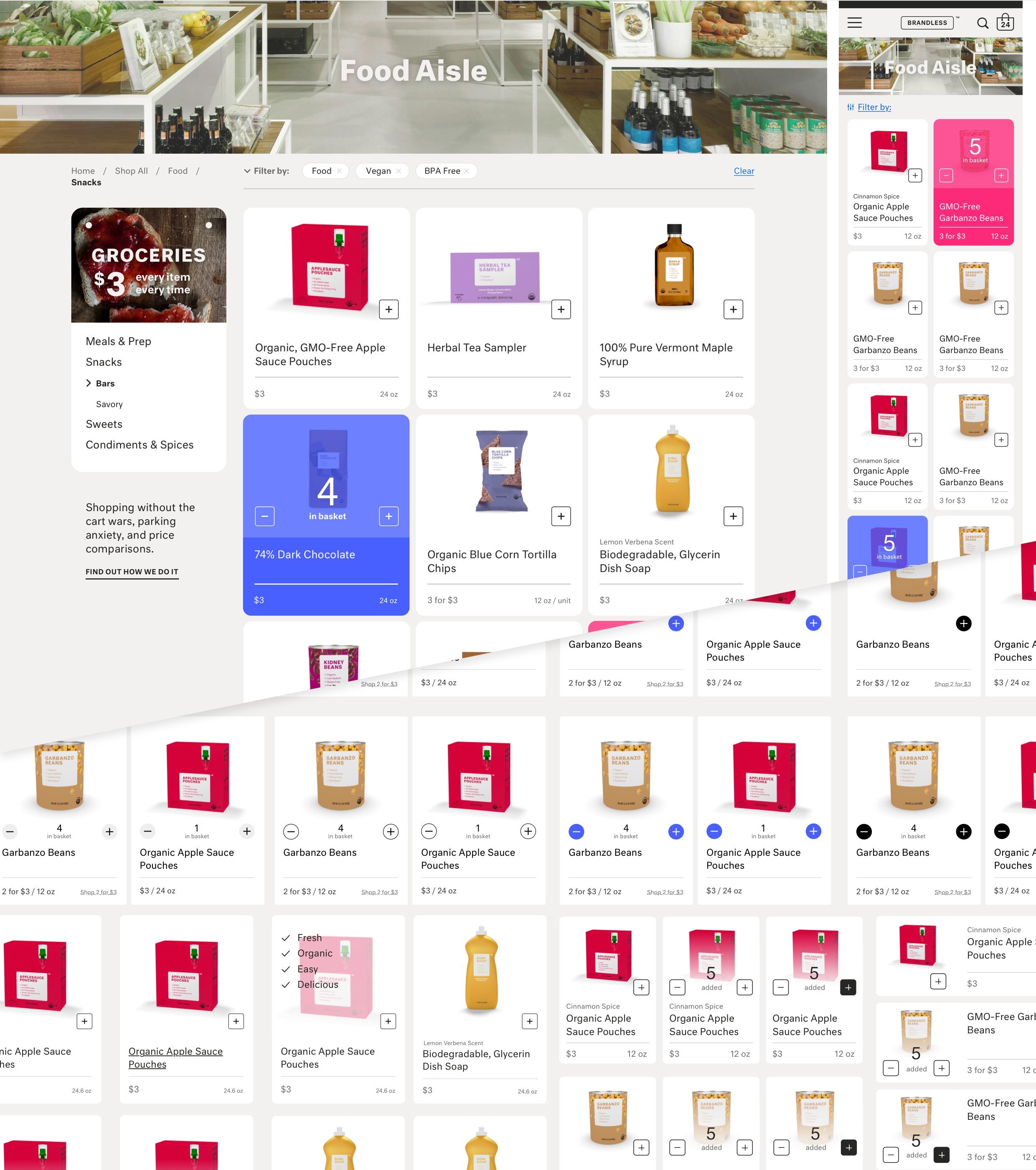
Task: Remove the BPA Free filter chip
Action: [x=467, y=170]
